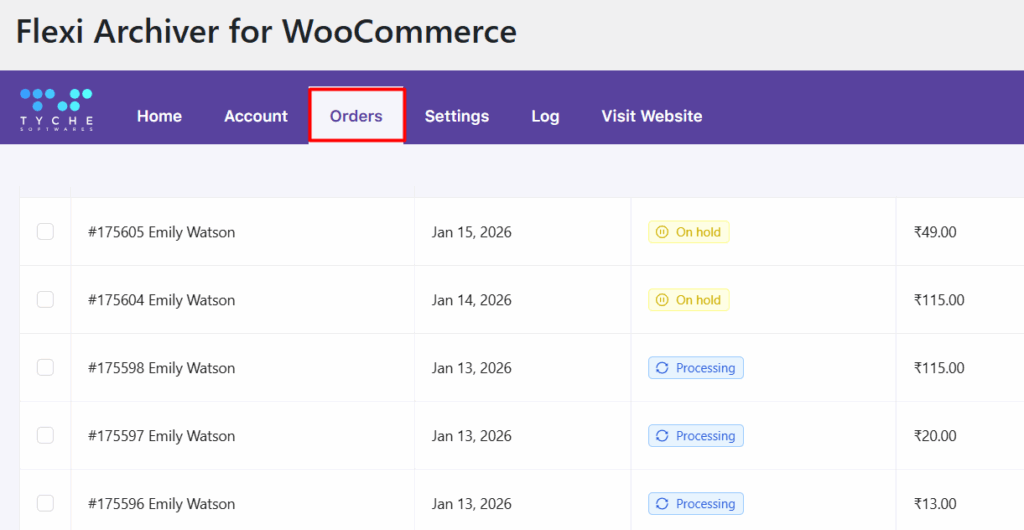The width and height of the screenshot is (1024, 530).
Task: Switch to the Orders tab
Action: coord(356,116)
